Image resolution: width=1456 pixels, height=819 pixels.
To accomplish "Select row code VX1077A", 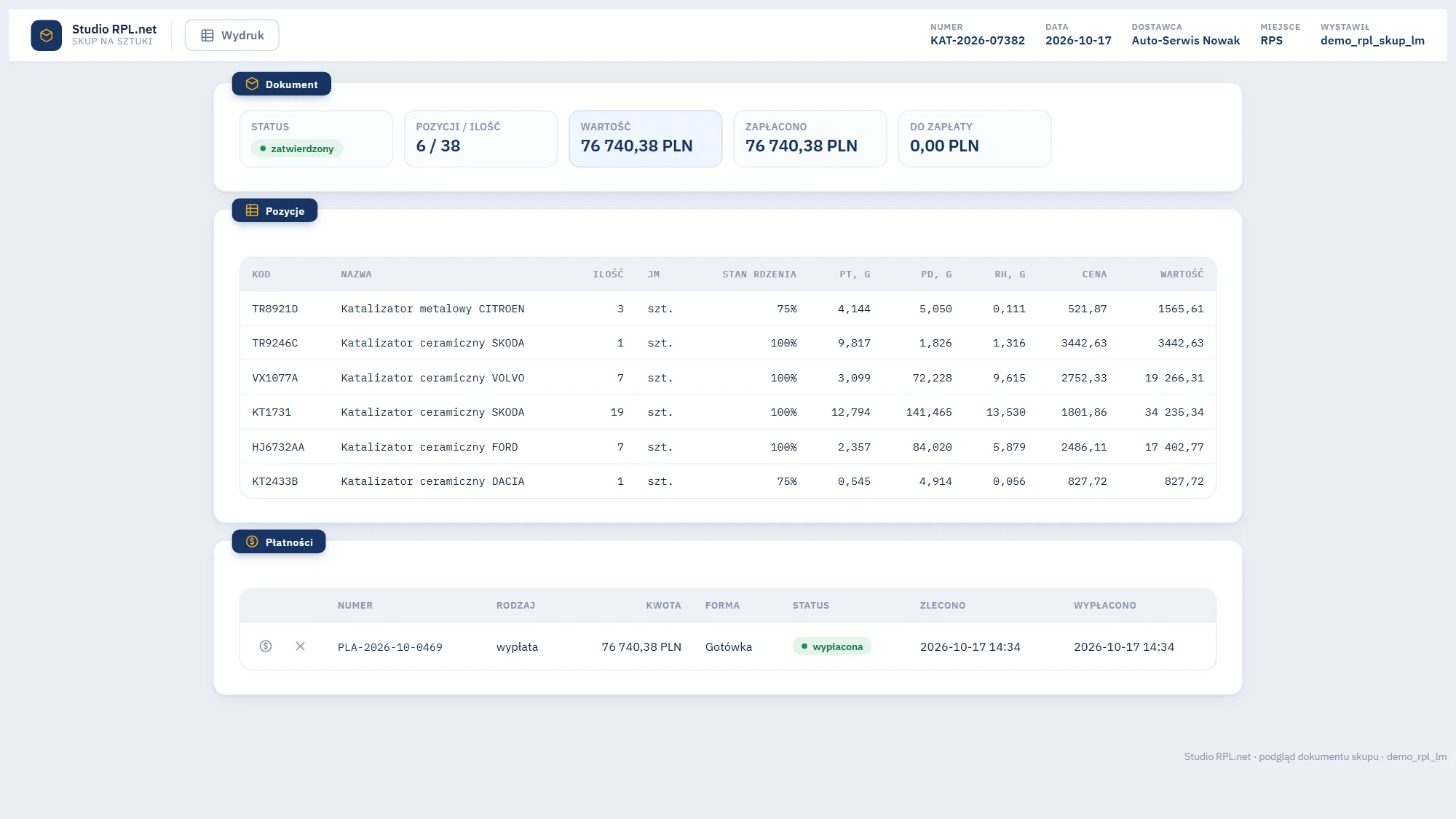I will (274, 378).
